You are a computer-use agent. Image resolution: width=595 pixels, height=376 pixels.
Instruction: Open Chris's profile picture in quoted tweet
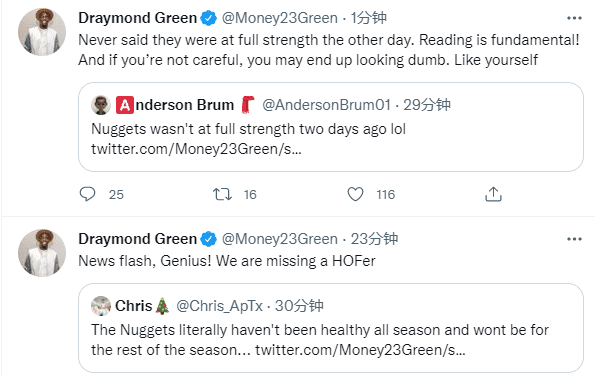(101, 306)
